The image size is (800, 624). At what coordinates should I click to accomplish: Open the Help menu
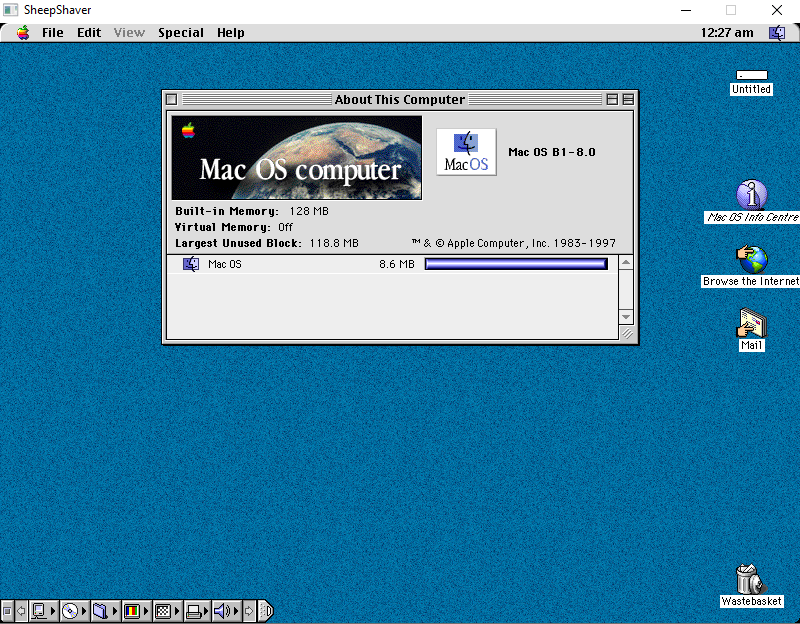pos(231,33)
